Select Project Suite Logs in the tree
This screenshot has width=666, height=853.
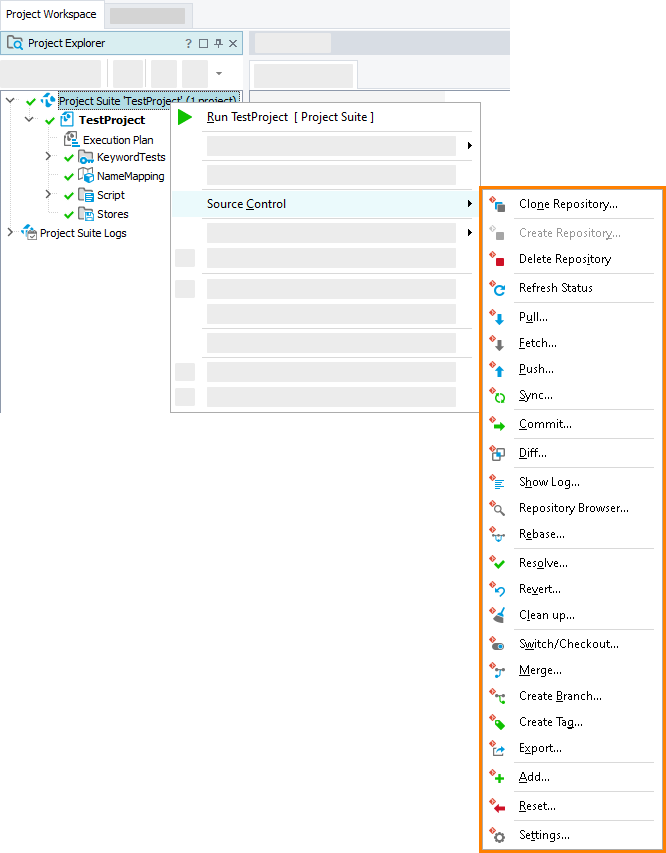(x=83, y=233)
